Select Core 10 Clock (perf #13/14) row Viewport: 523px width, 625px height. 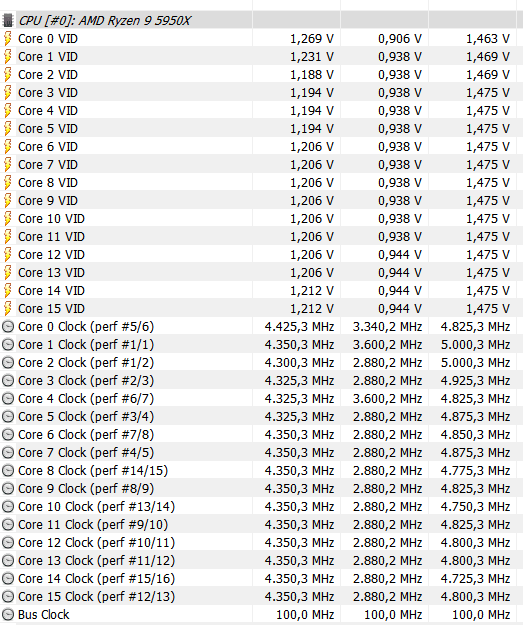262,507
